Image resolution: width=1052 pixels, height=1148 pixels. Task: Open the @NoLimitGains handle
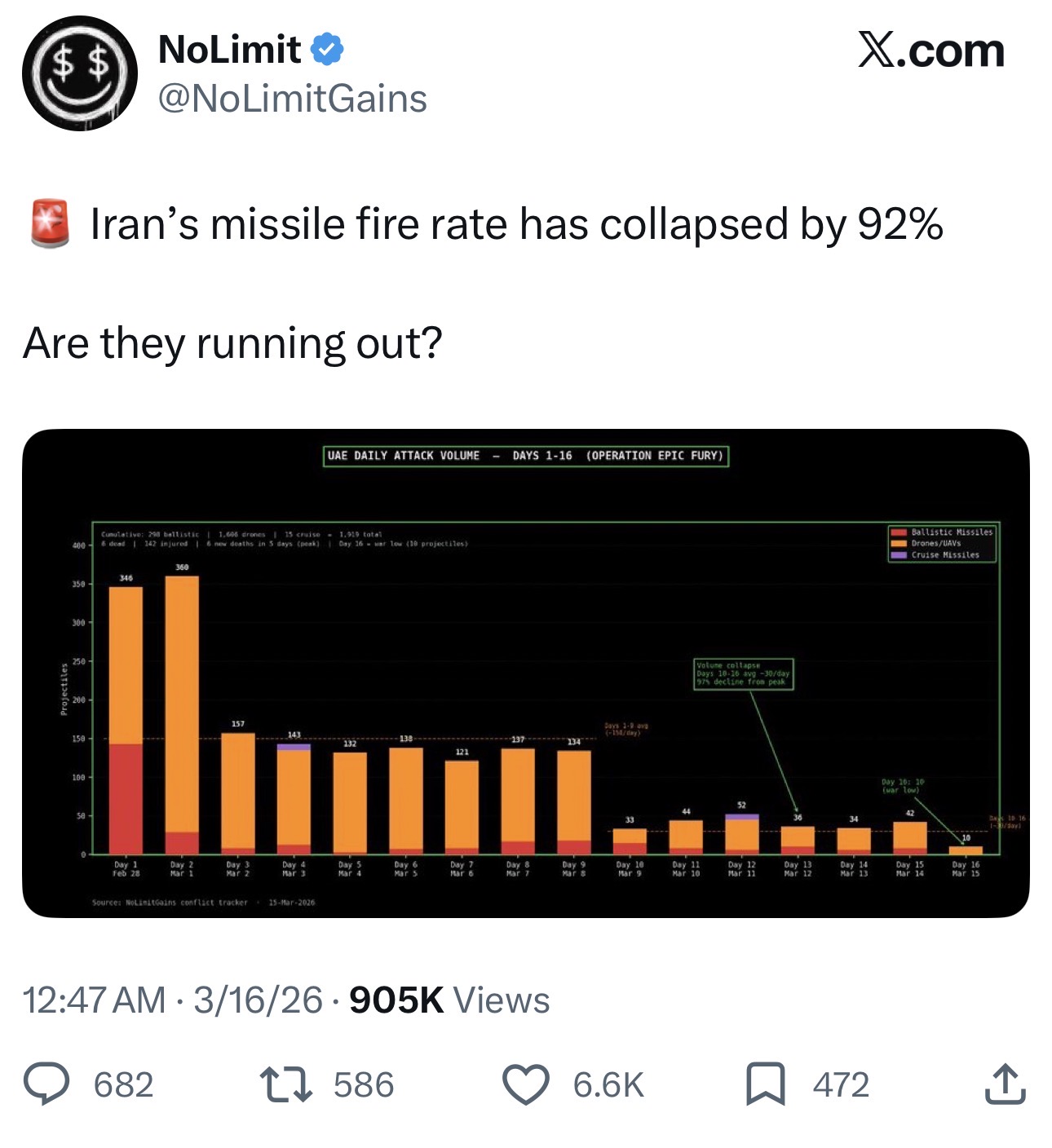coord(292,99)
